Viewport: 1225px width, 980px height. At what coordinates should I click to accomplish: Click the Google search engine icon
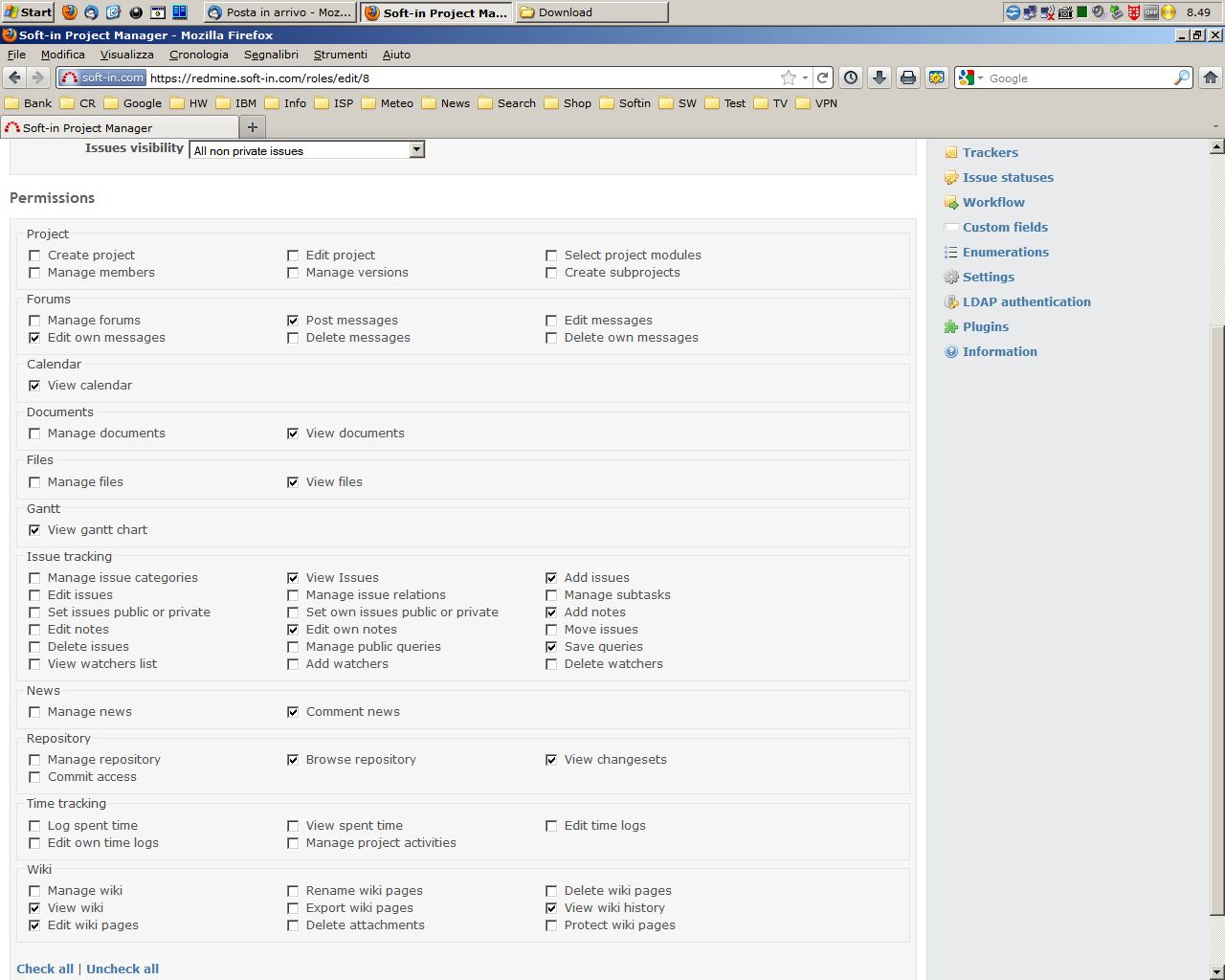coord(967,78)
